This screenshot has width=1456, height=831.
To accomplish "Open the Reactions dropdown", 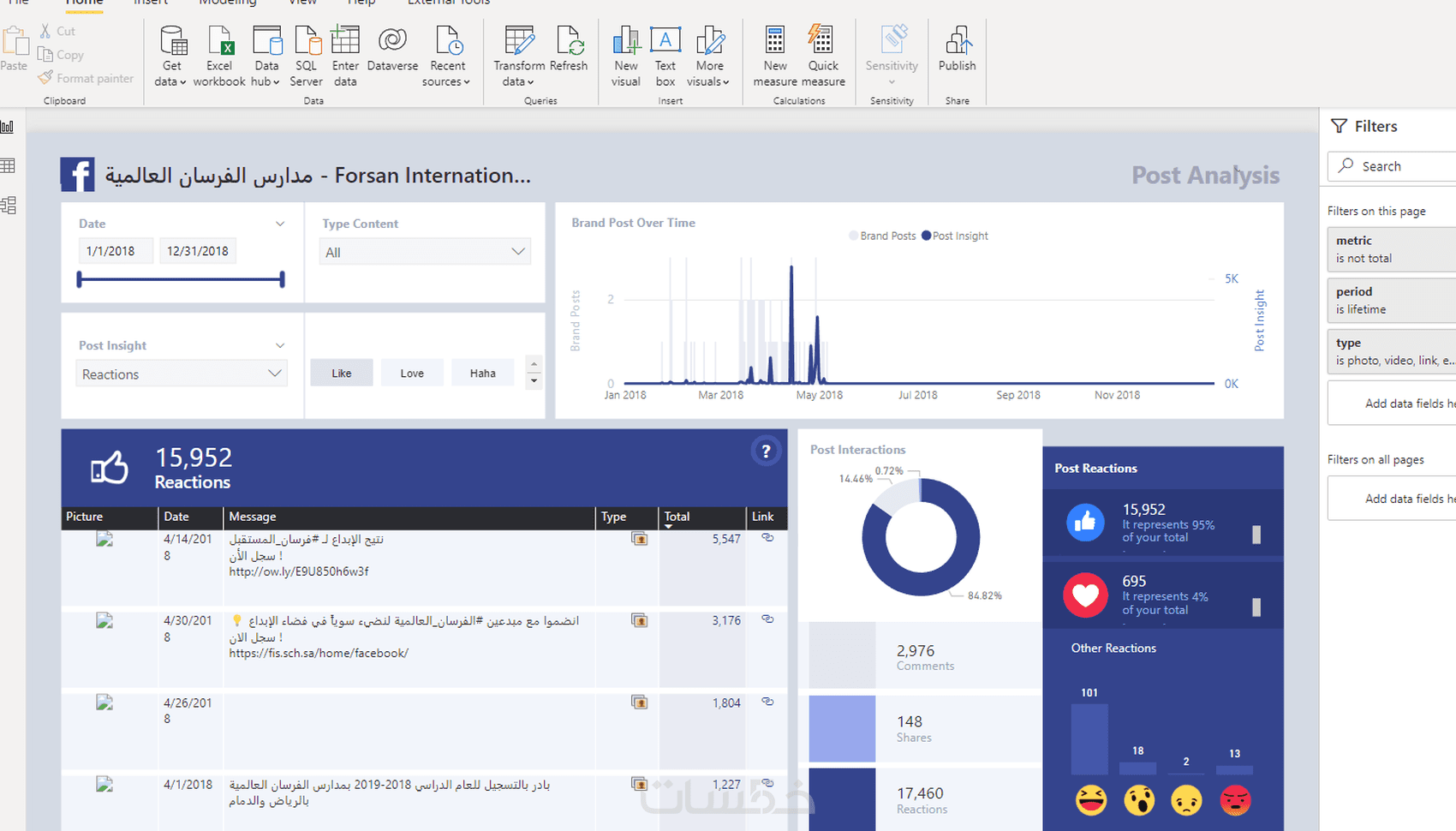I will pos(182,374).
